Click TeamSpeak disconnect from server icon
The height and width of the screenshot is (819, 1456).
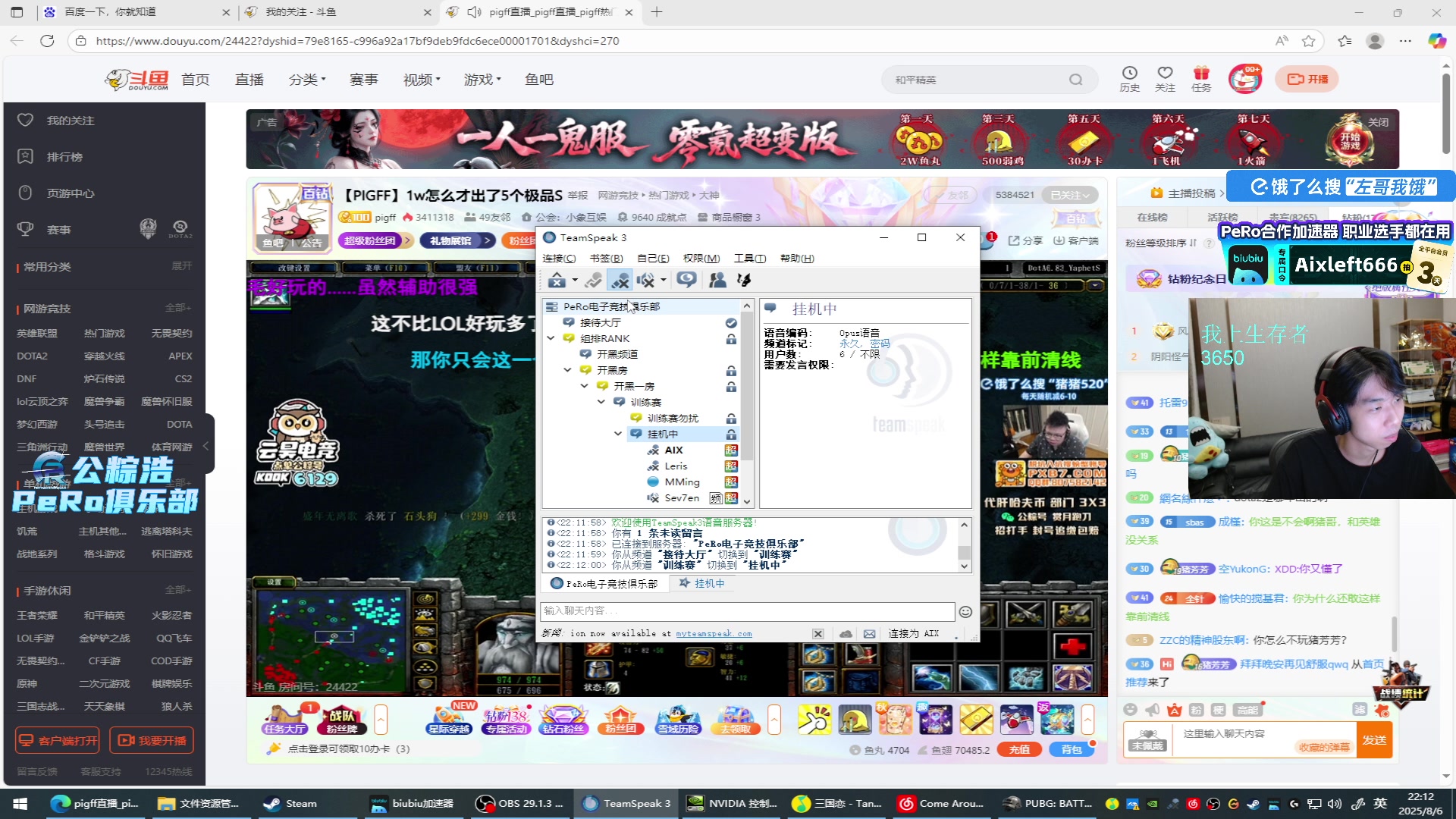557,281
